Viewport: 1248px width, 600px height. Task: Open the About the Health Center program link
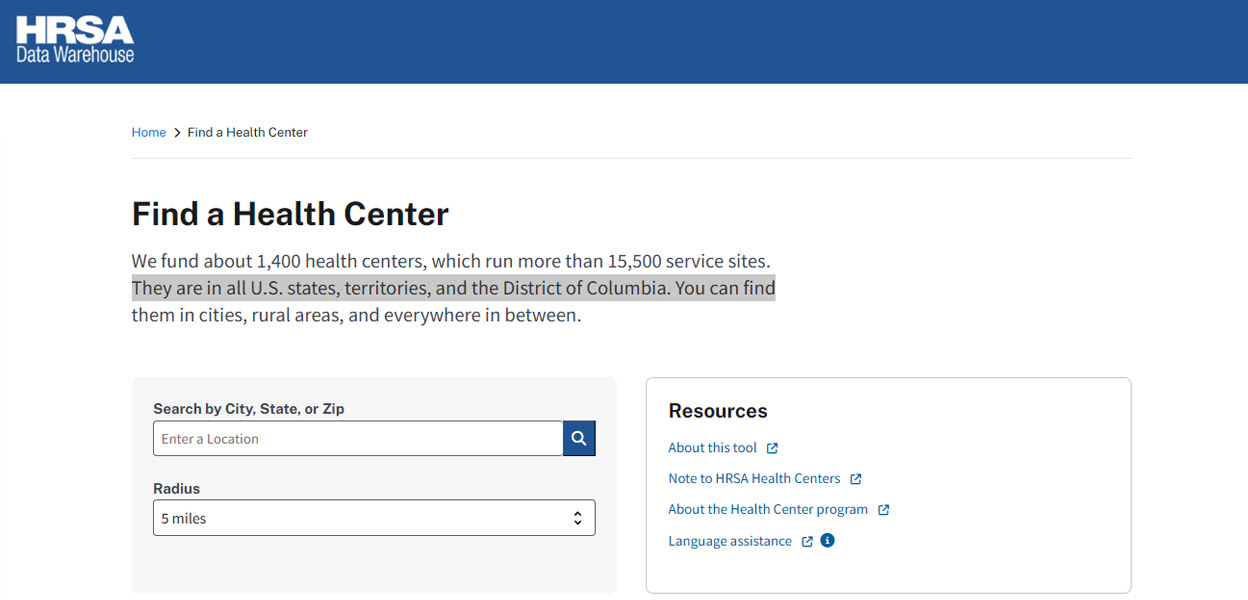[767, 509]
